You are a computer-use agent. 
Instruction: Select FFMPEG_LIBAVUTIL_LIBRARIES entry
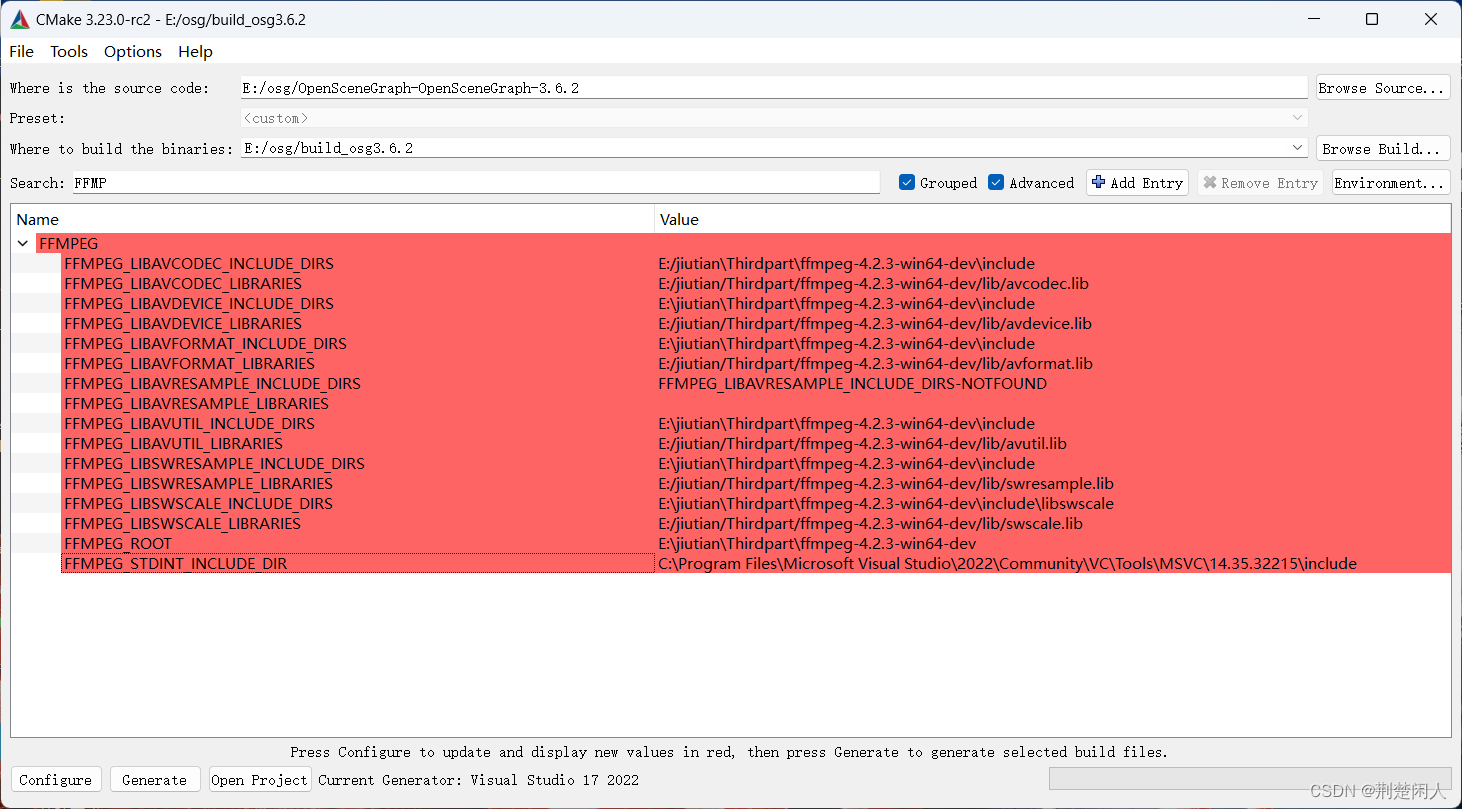point(173,444)
